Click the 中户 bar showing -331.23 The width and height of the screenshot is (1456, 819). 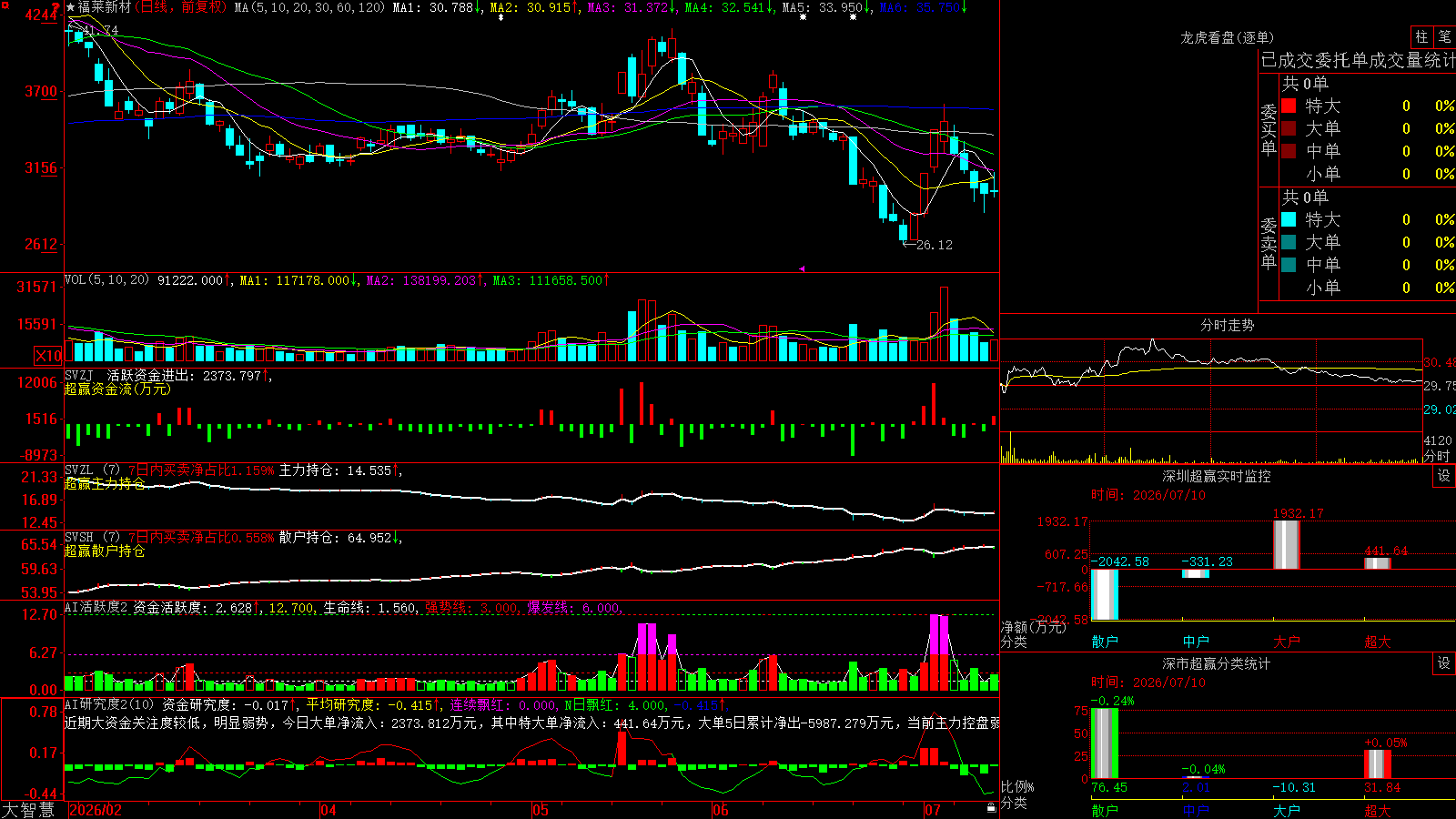[1196, 573]
